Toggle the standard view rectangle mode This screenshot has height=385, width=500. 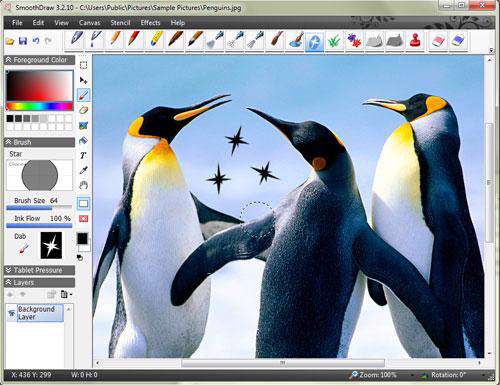point(83,203)
